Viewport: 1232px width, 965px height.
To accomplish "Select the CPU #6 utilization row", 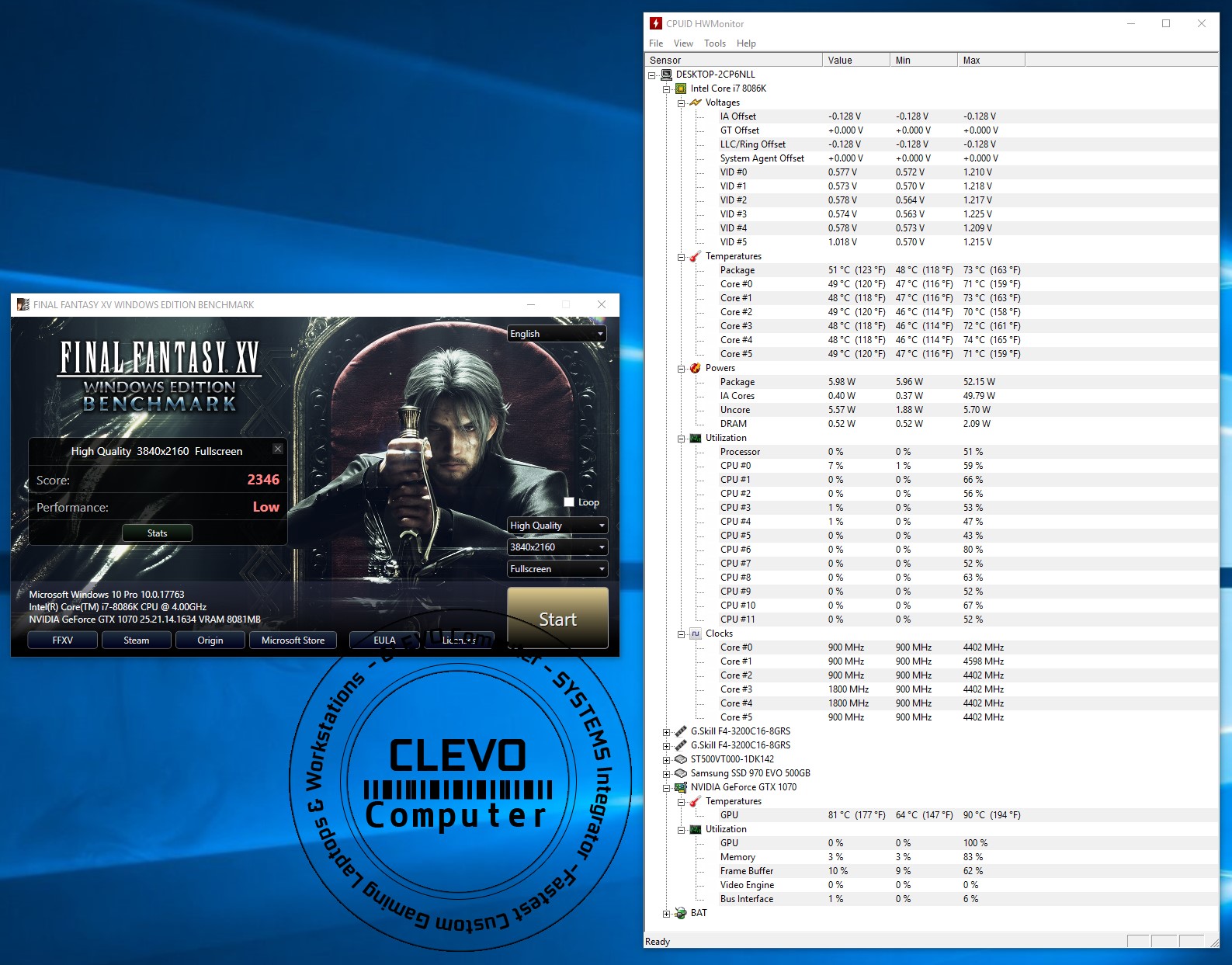I will [932, 550].
